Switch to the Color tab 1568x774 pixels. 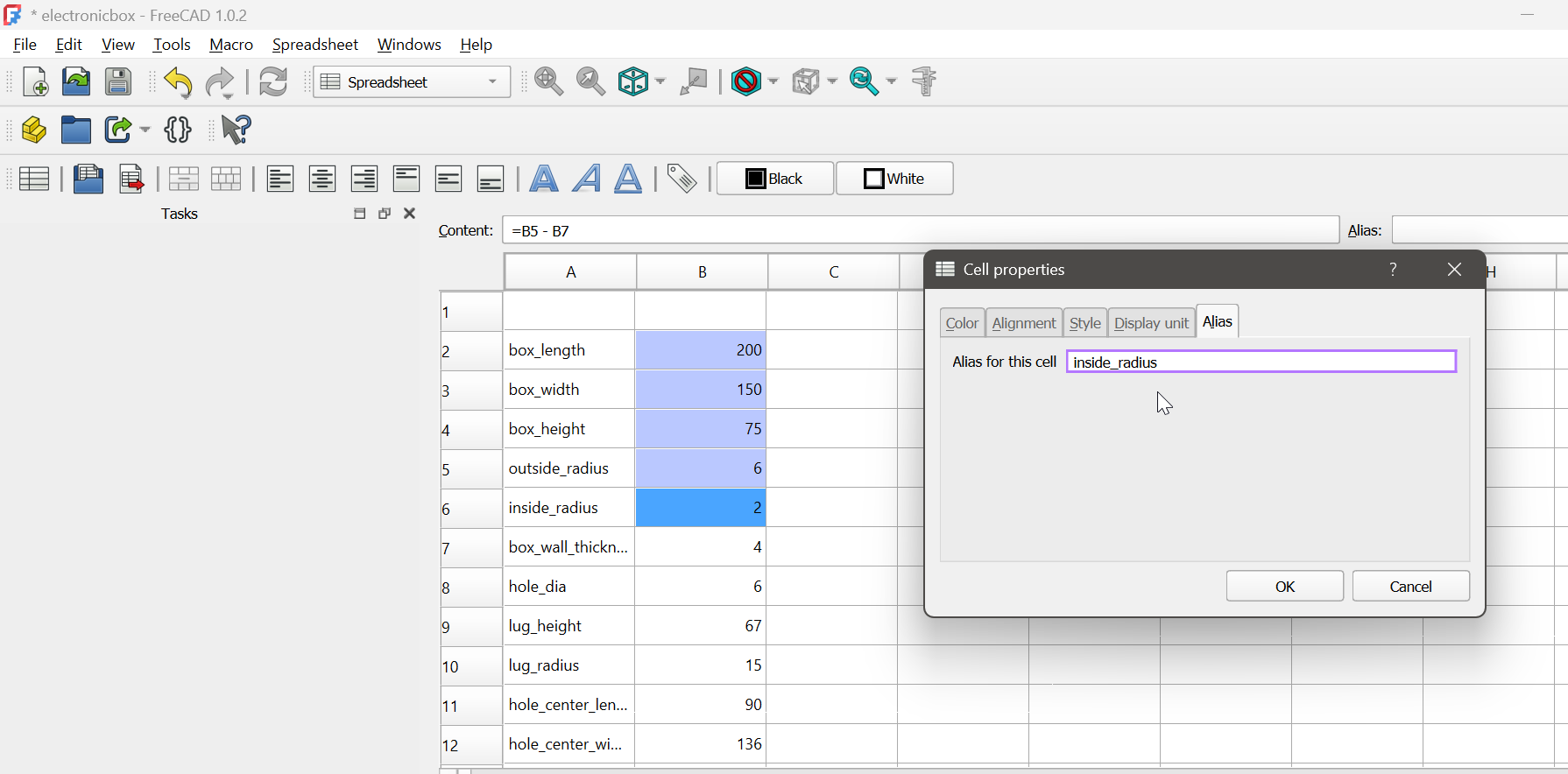[x=962, y=323]
